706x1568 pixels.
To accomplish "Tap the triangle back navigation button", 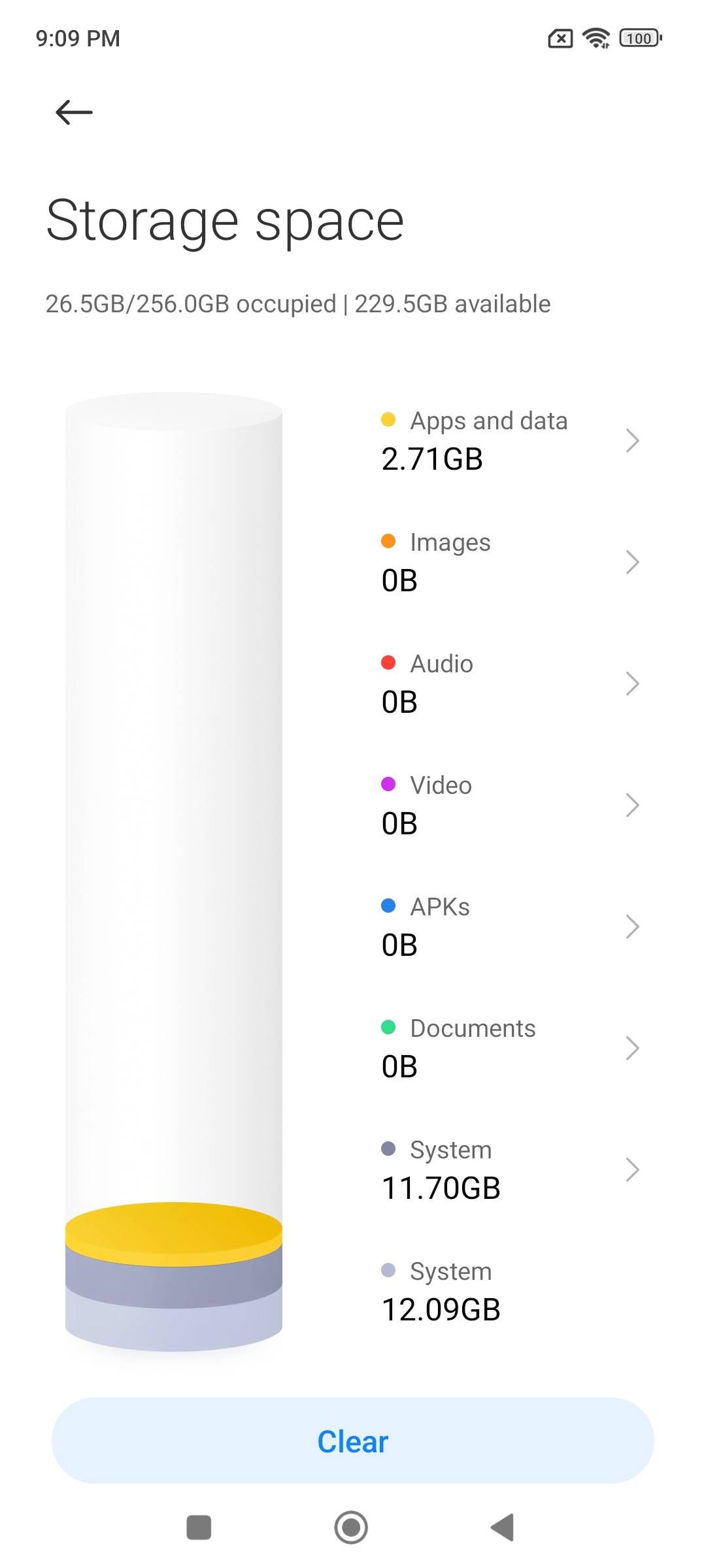I will pos(502,1527).
